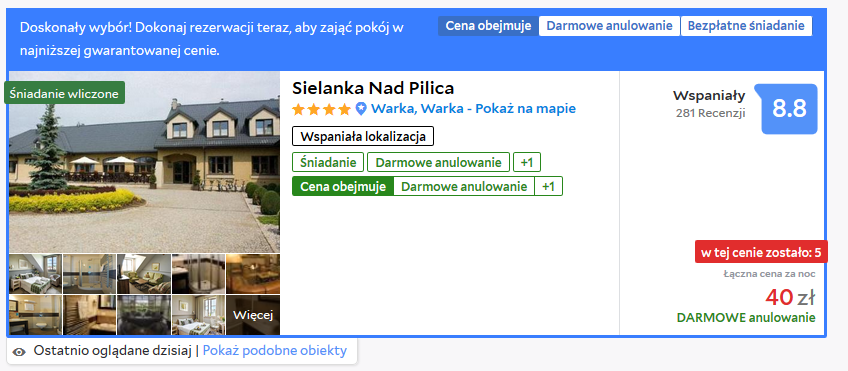Expand the '+1' tag after Śniadanie row

click(527, 162)
